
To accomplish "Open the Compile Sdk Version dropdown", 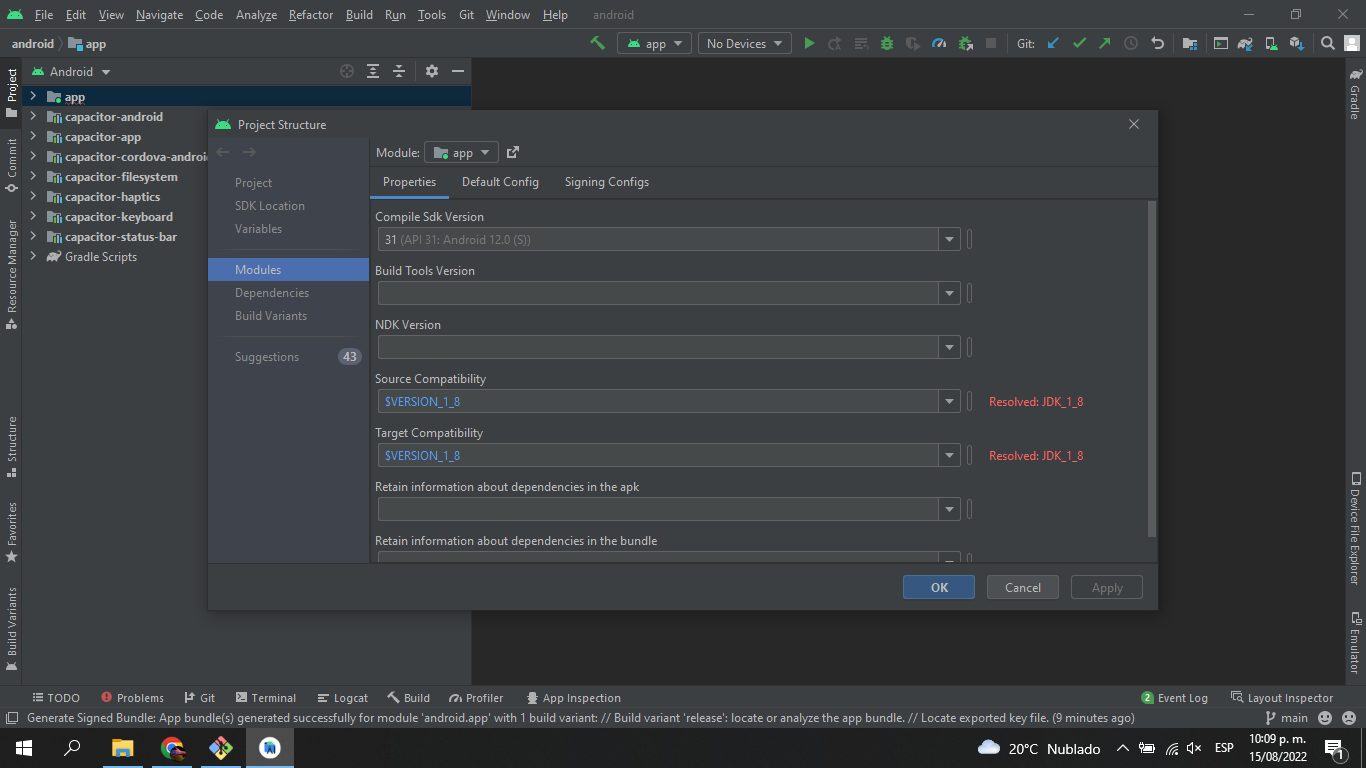I will [950, 239].
